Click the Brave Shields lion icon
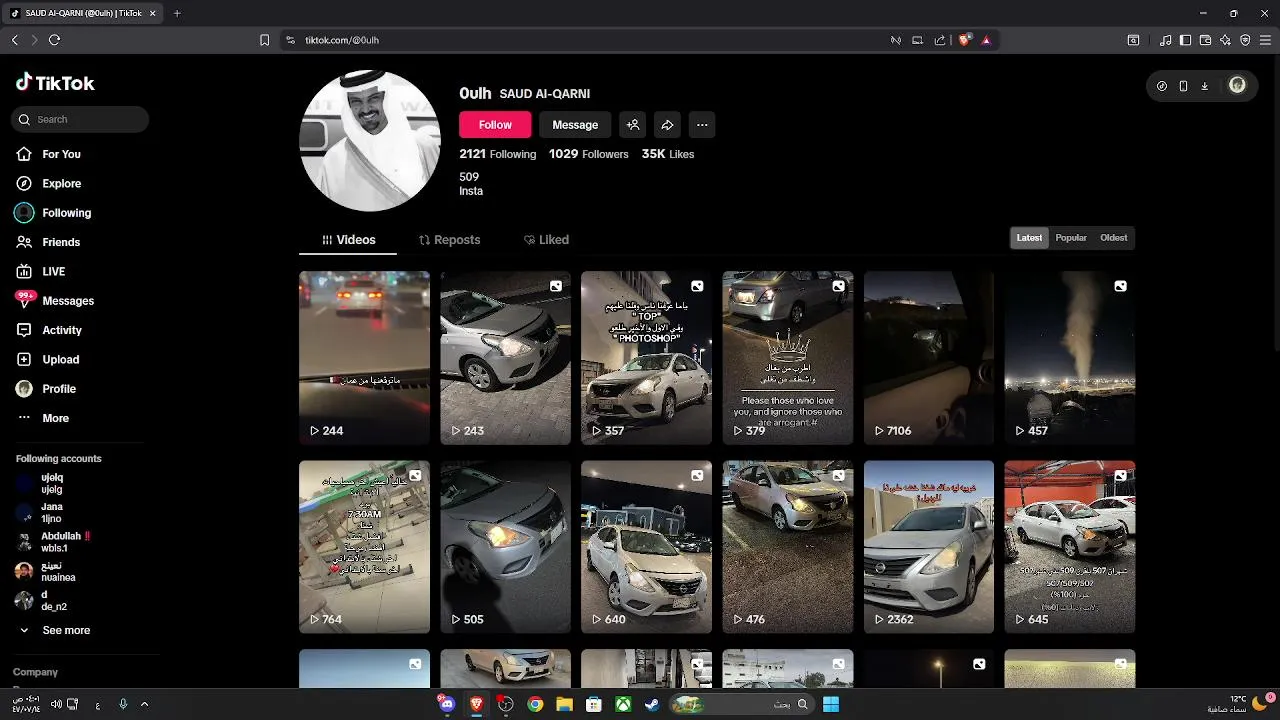This screenshot has width=1280, height=720. pos(965,40)
